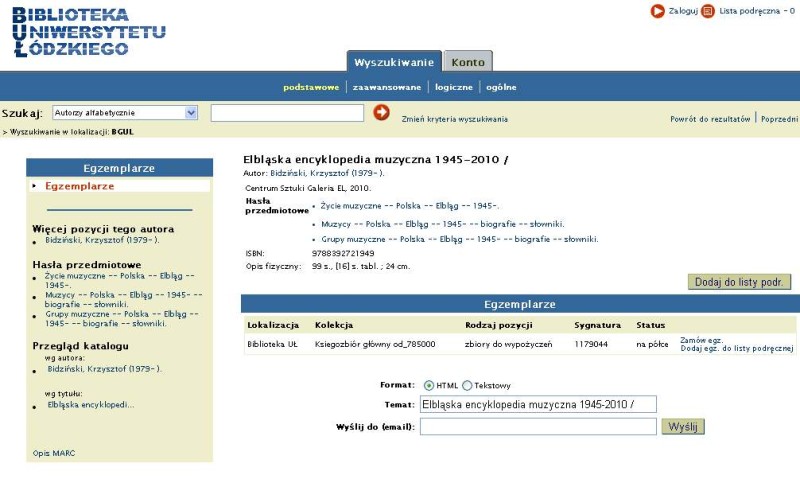
Task: Switch to the Wyszukiwanie tab
Action: pyautogui.click(x=393, y=62)
